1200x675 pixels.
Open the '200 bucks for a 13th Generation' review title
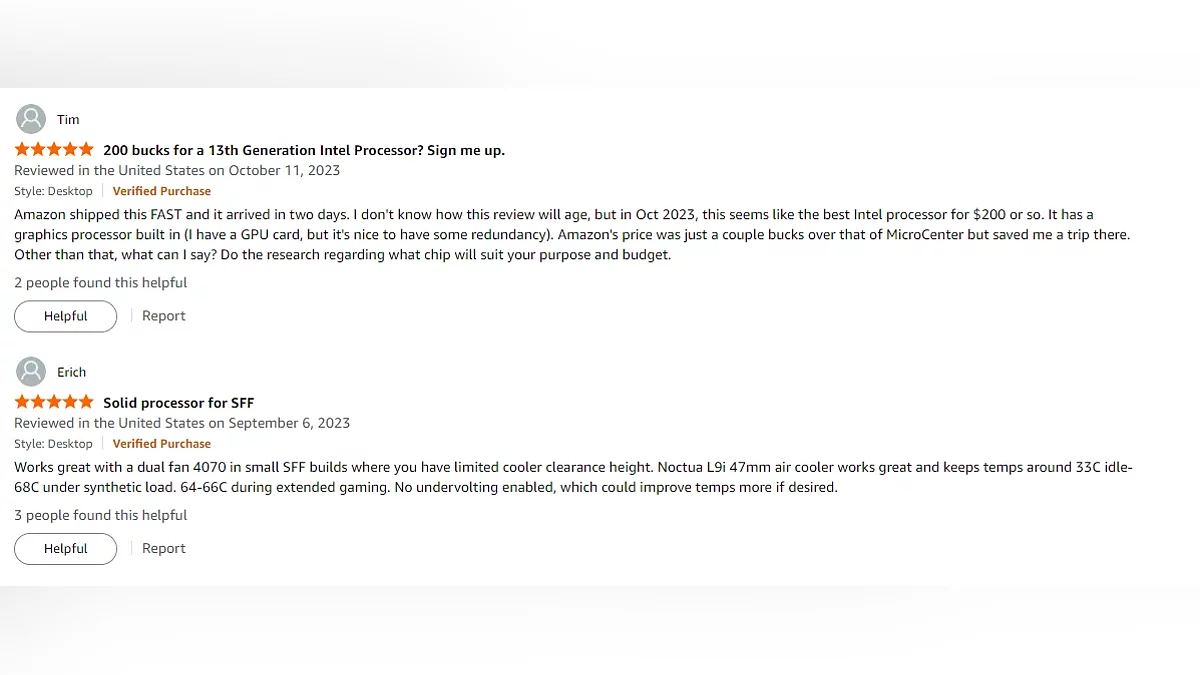304,150
